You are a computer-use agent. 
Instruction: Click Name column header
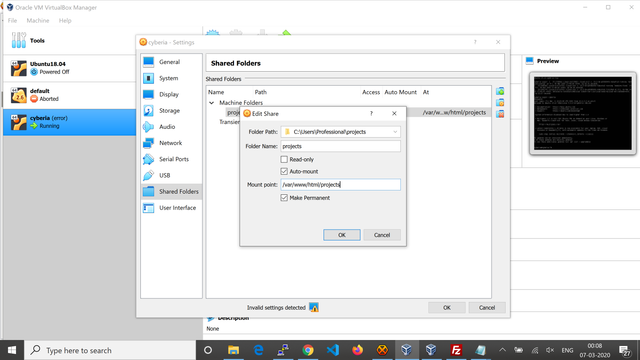pos(216,92)
